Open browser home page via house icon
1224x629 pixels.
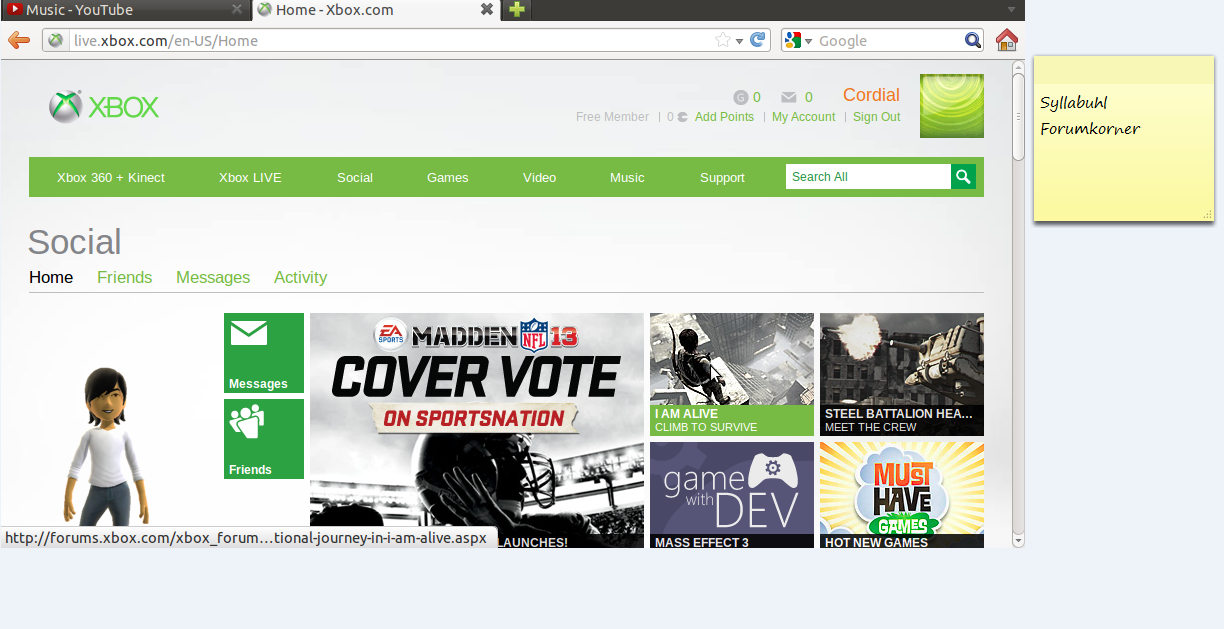(x=1006, y=40)
